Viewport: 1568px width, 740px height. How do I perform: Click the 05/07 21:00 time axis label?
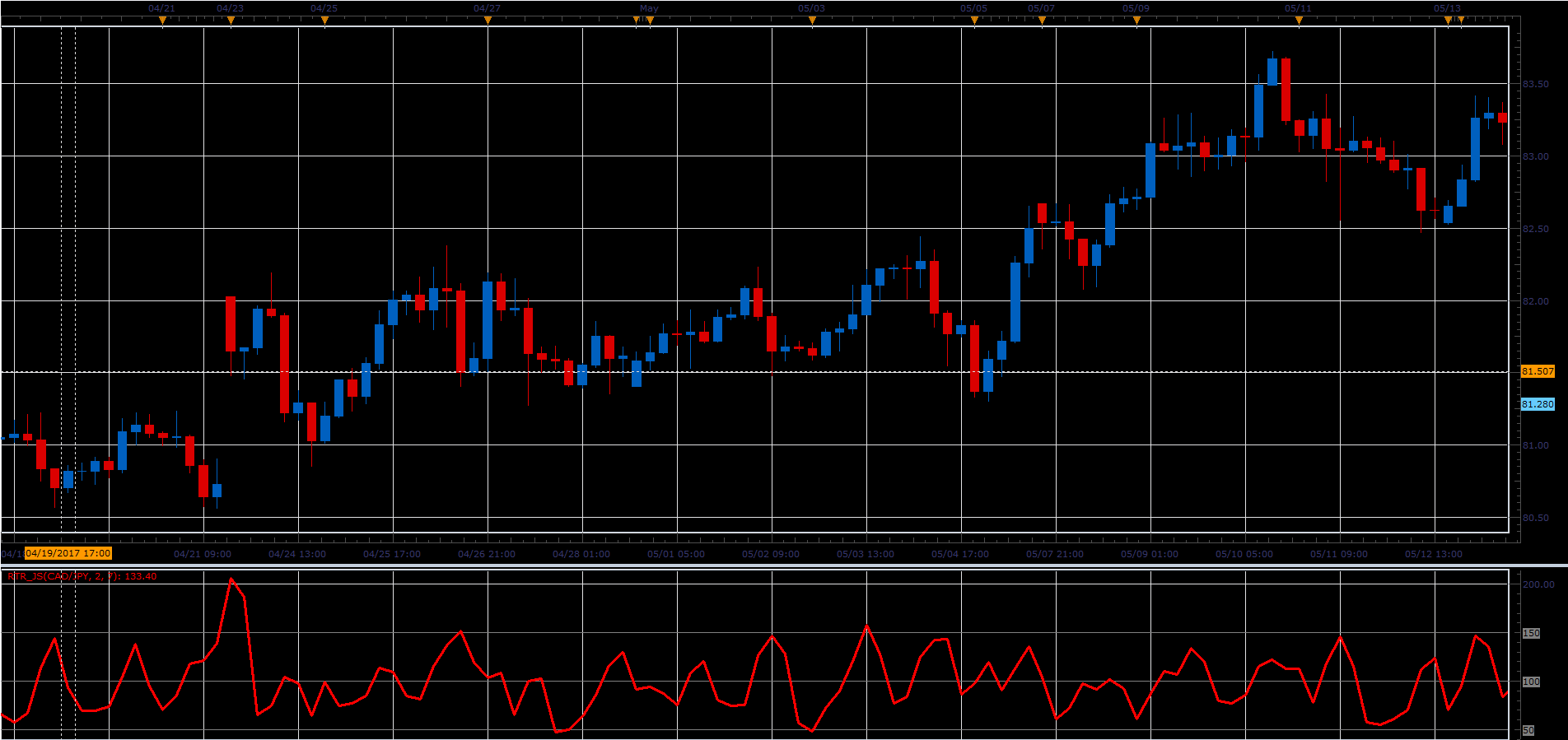coord(1055,554)
